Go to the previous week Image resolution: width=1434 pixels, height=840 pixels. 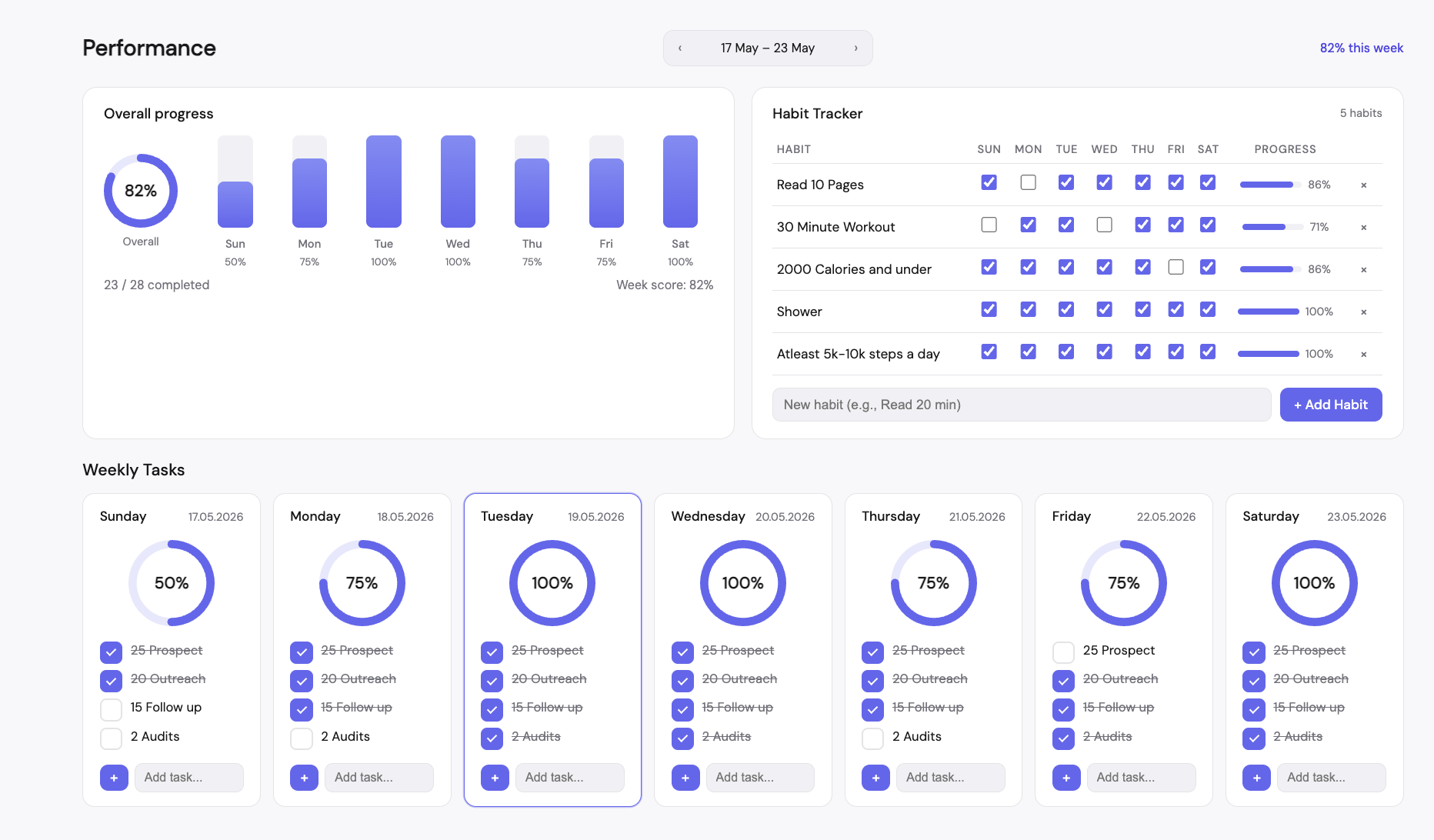(680, 48)
